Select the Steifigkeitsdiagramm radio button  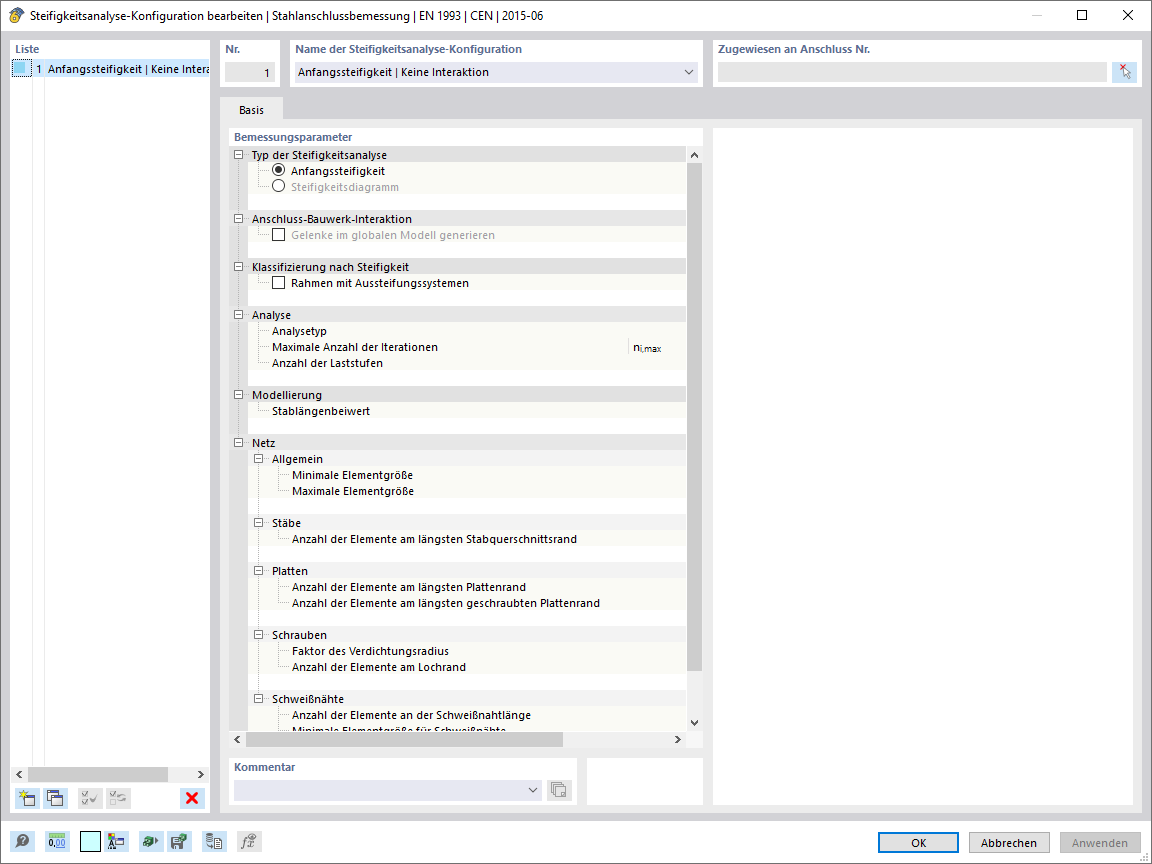(x=278, y=187)
